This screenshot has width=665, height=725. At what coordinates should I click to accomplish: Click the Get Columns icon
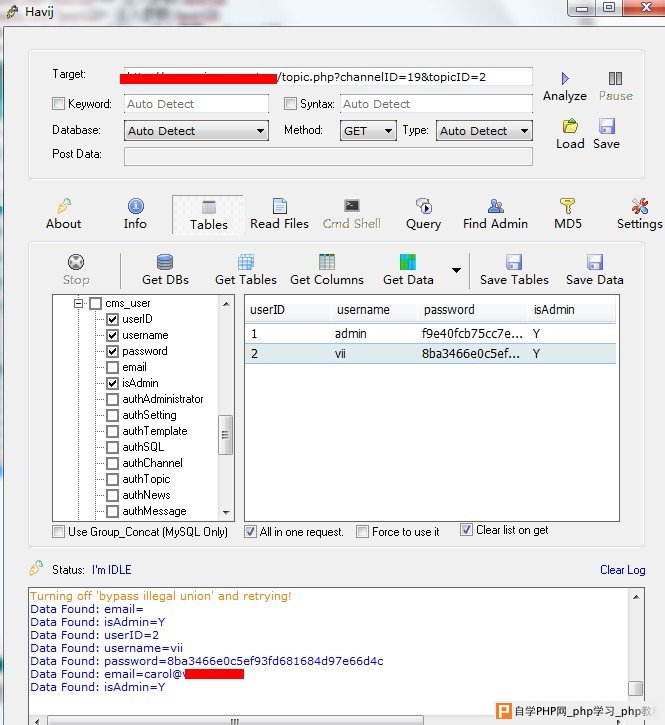(x=326, y=262)
